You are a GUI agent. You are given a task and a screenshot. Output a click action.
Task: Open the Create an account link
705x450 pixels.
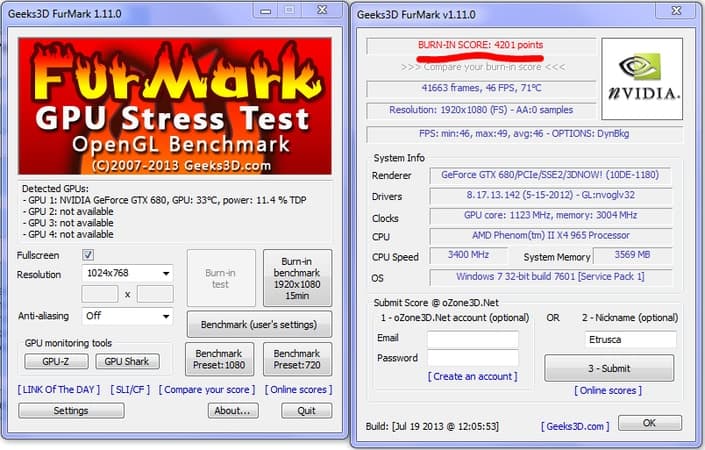(x=473, y=377)
